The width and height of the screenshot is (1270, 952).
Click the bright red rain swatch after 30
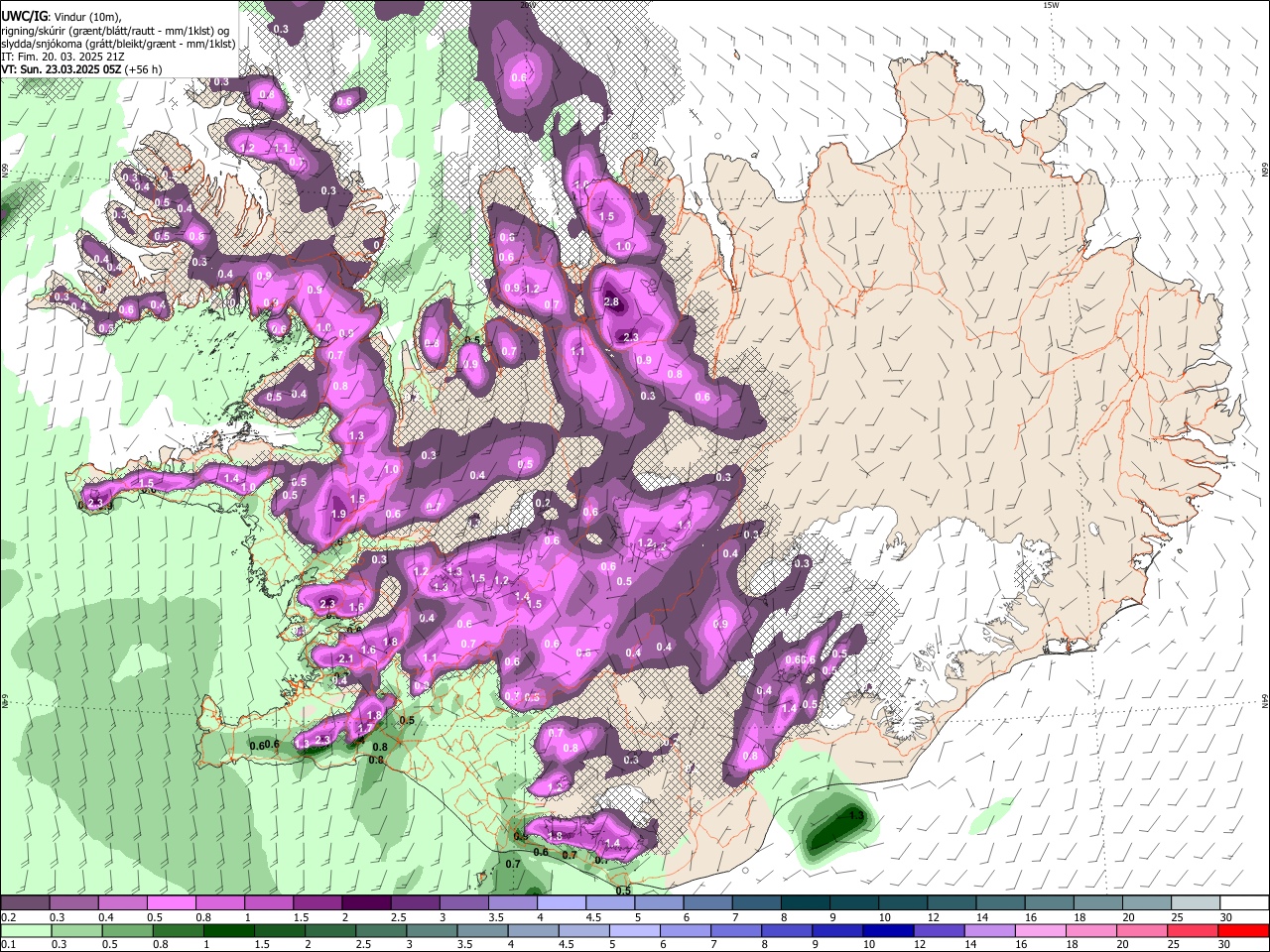pyautogui.click(x=1244, y=931)
